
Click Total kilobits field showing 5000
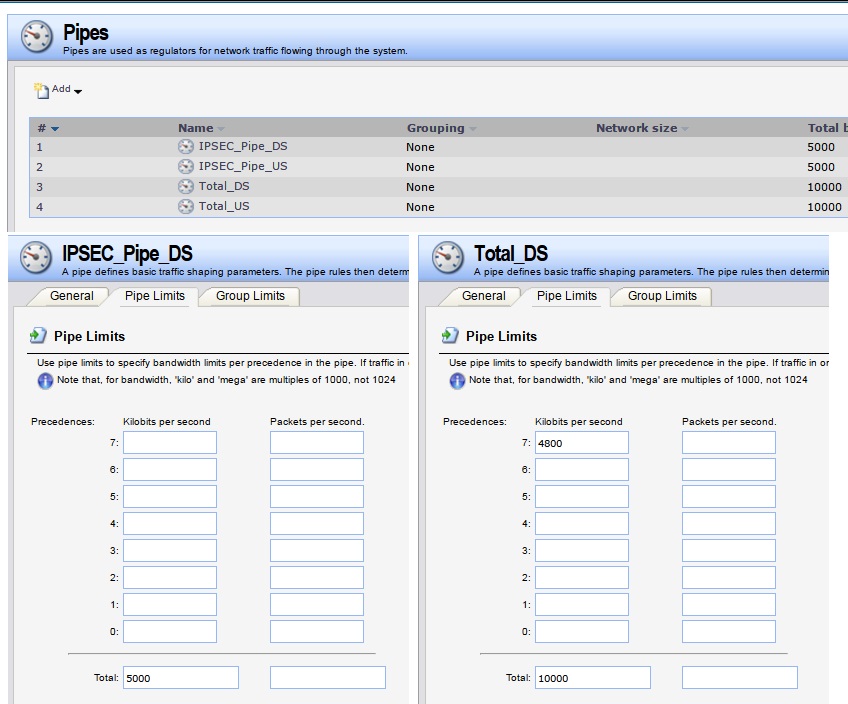180,678
